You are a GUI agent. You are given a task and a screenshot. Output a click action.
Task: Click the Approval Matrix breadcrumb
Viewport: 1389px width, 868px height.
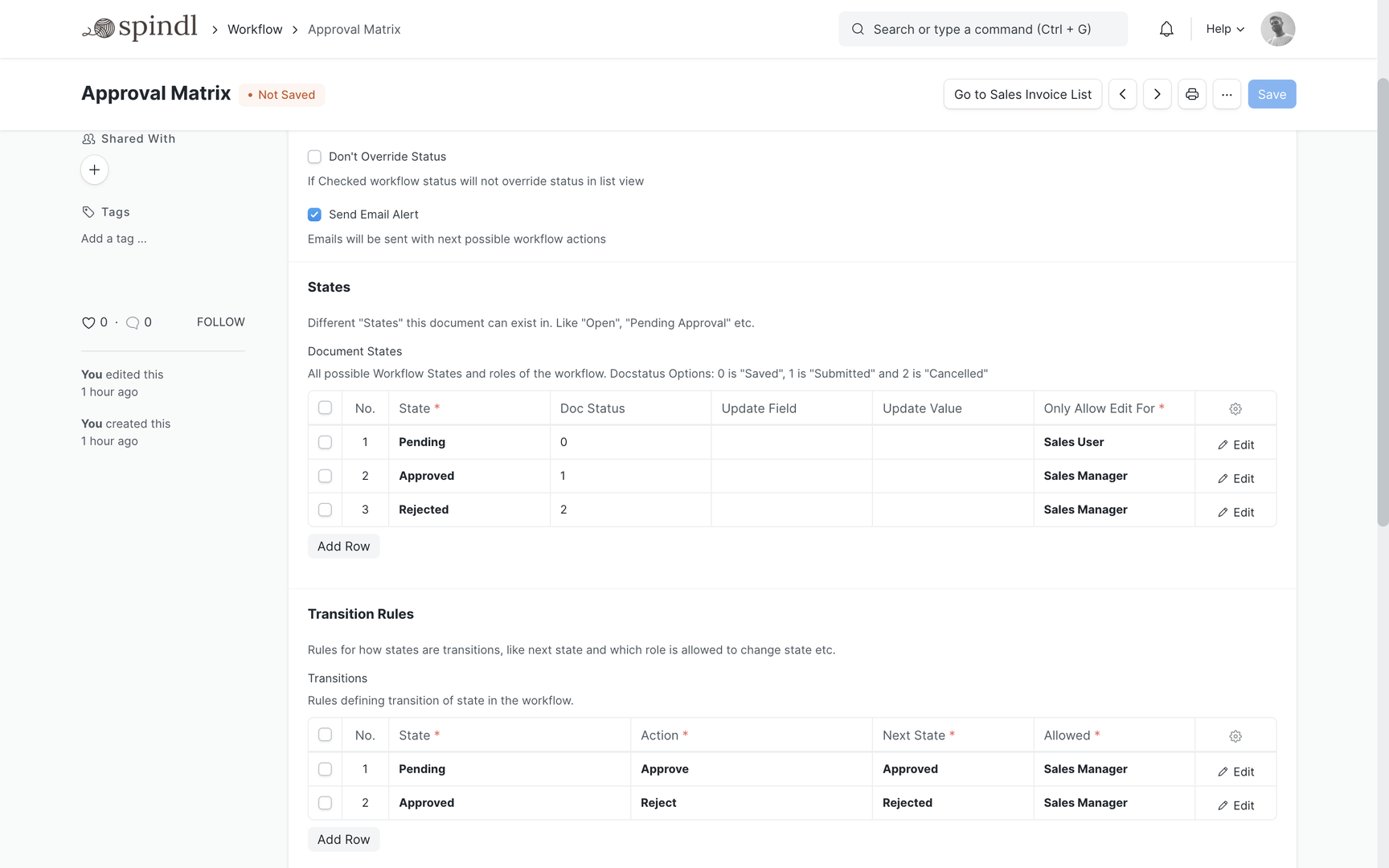[354, 29]
